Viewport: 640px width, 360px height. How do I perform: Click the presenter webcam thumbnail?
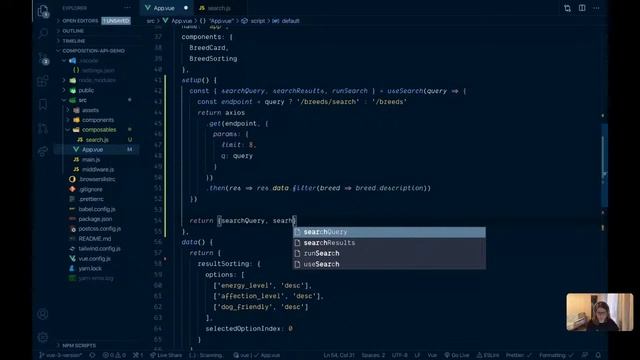coord(600,312)
